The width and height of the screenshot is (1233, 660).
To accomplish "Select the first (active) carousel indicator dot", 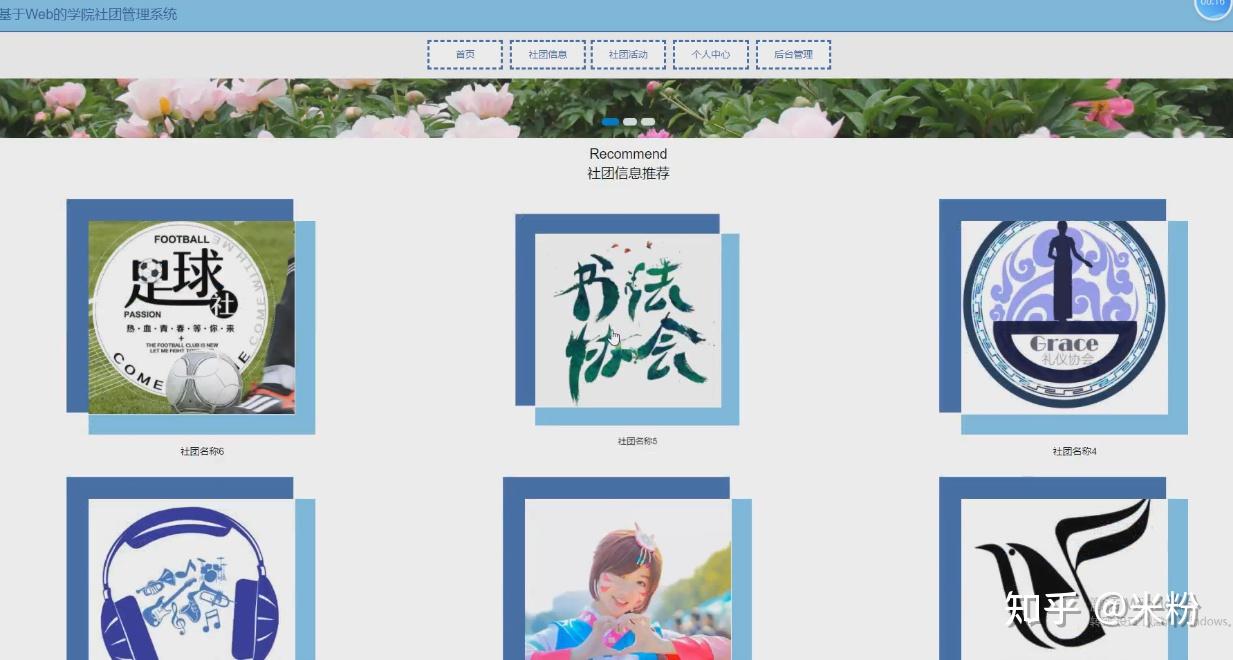I will pos(610,122).
